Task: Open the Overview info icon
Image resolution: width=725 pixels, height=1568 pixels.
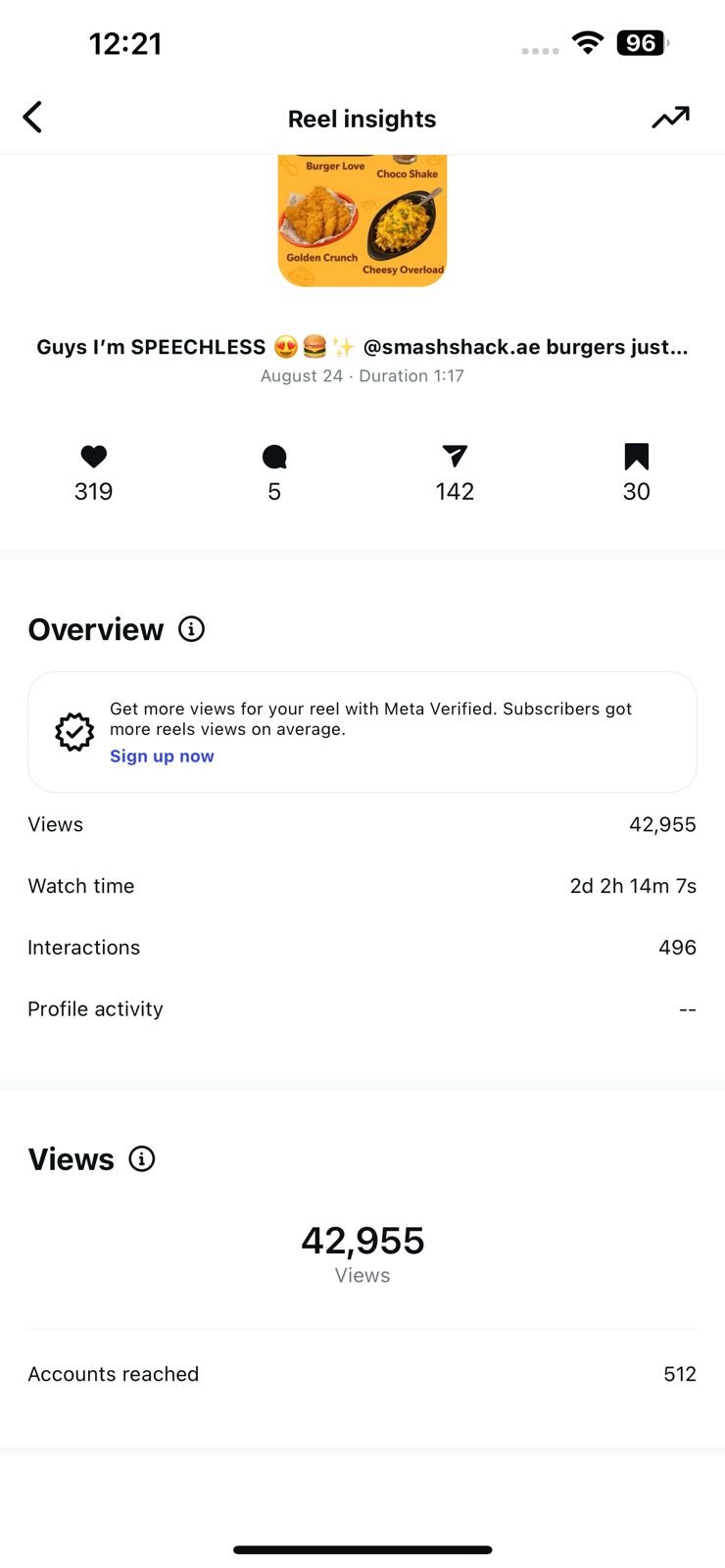Action: tap(192, 629)
